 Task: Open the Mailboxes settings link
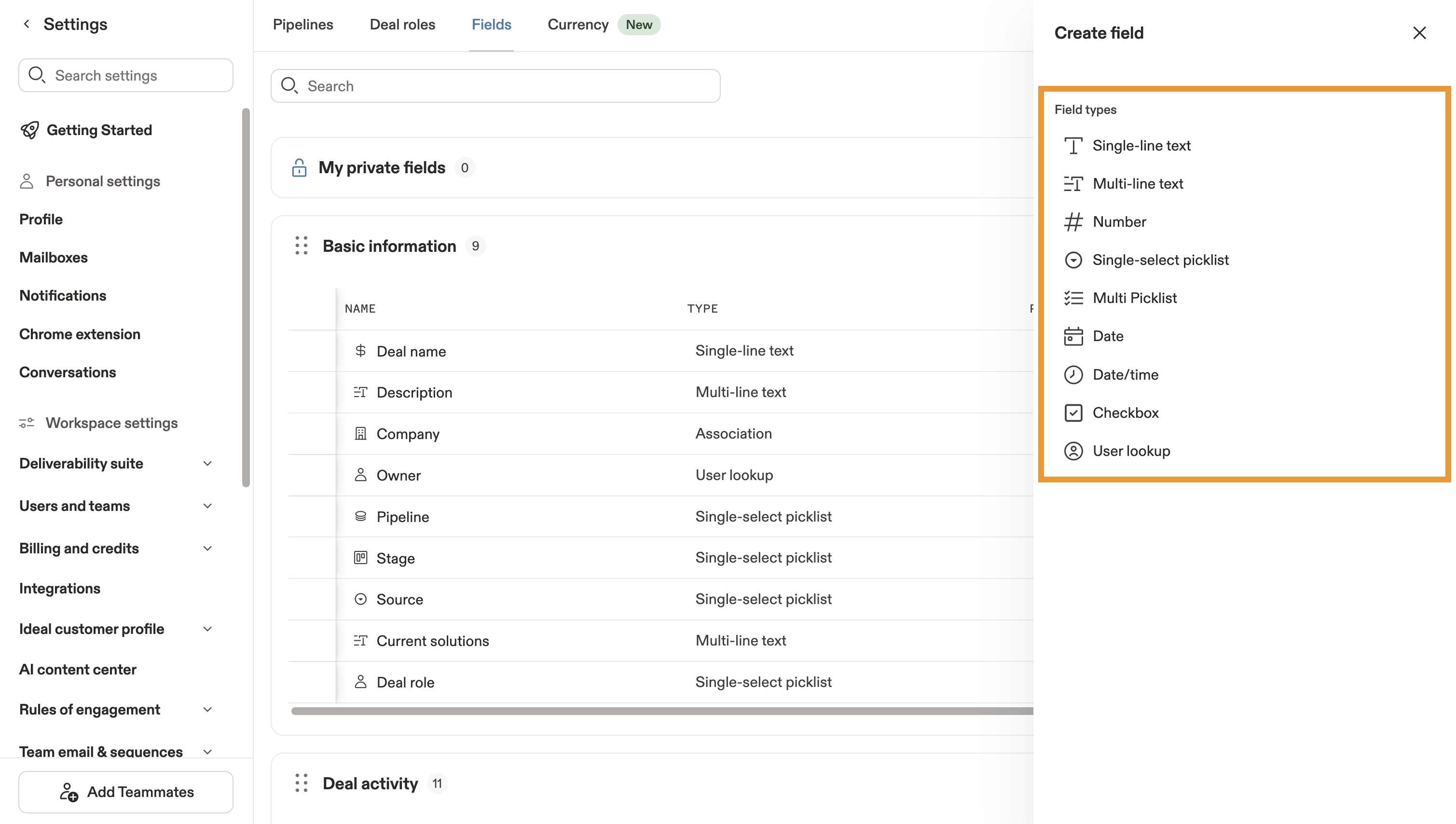(x=53, y=258)
